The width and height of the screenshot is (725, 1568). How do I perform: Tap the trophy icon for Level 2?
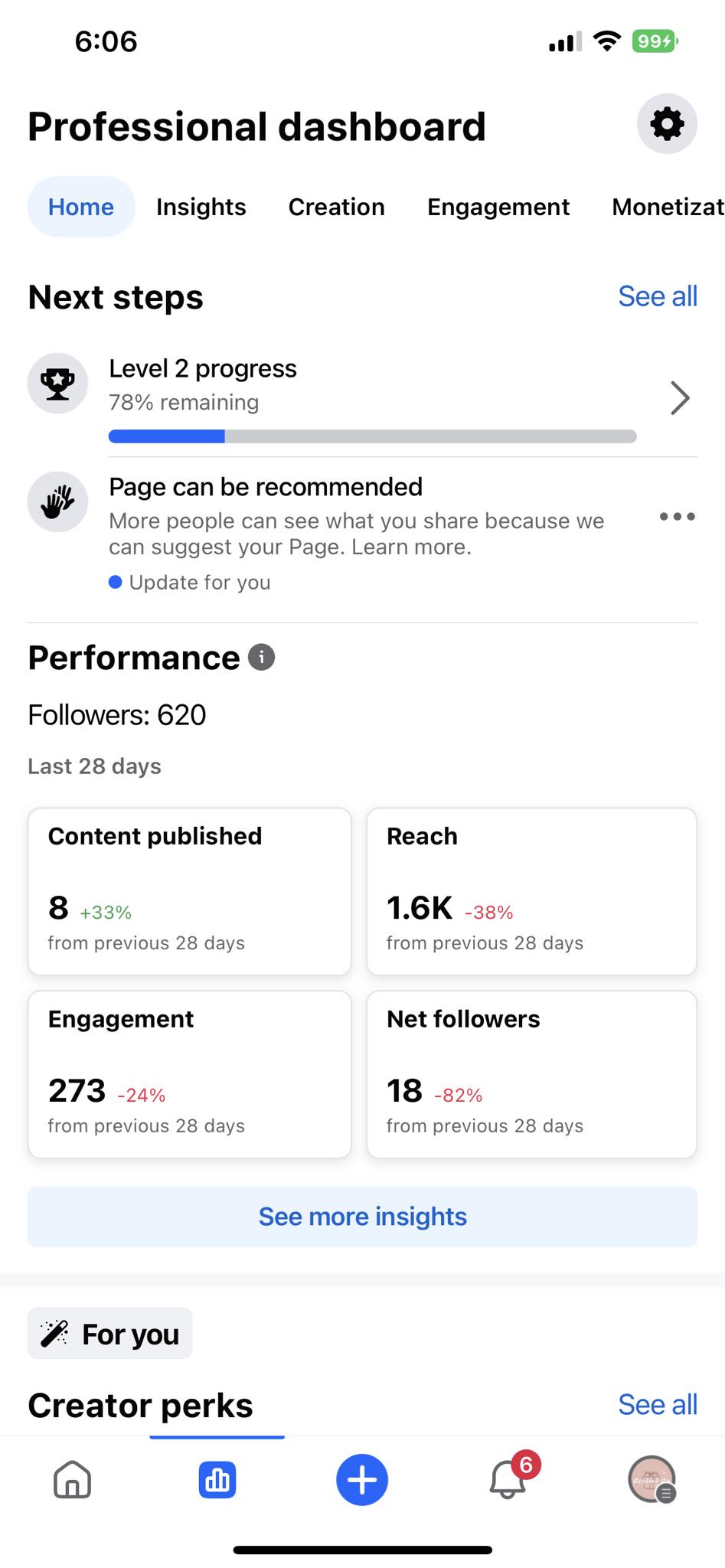(57, 383)
